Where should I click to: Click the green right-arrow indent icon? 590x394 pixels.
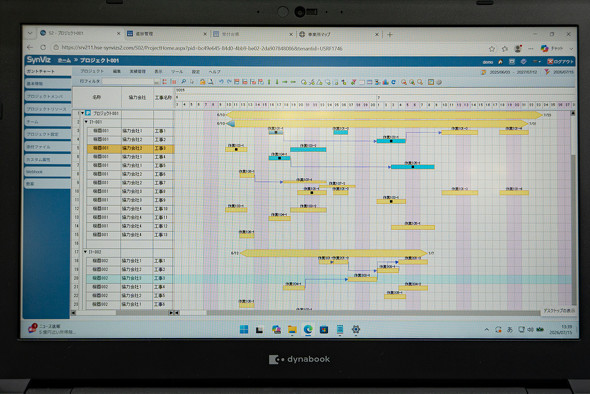pos(285,82)
